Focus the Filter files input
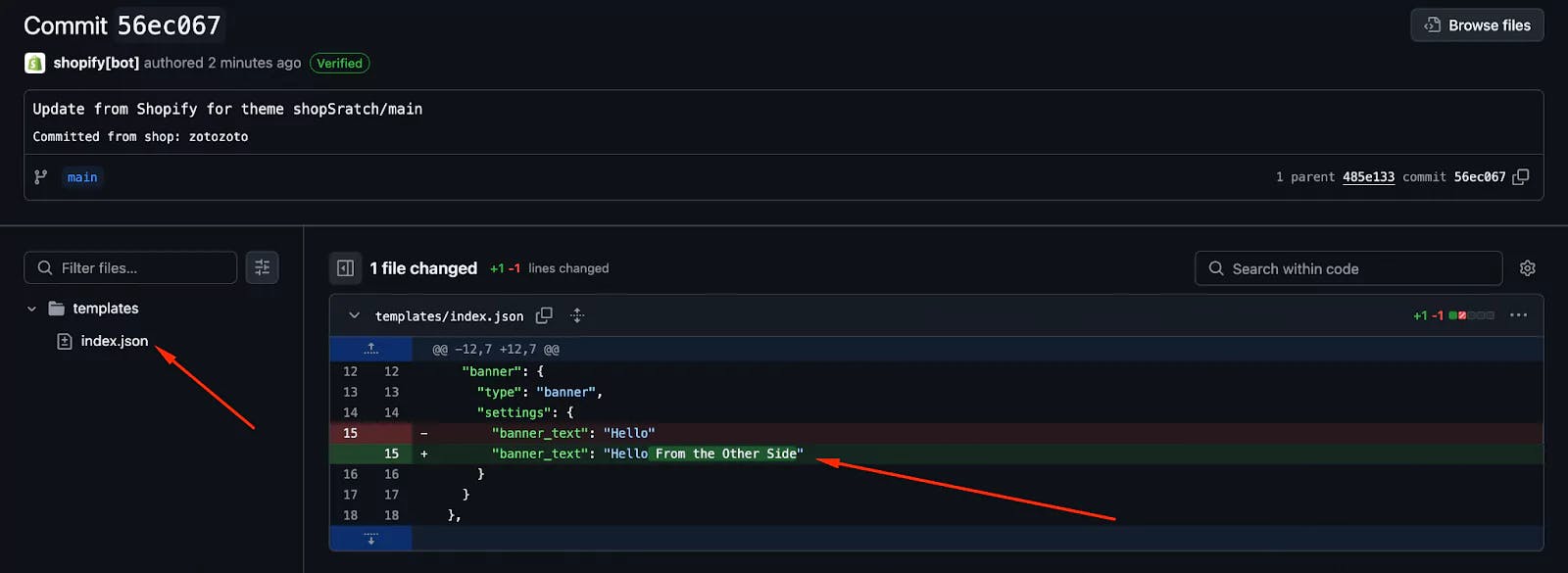The width and height of the screenshot is (1568, 573). point(130,267)
